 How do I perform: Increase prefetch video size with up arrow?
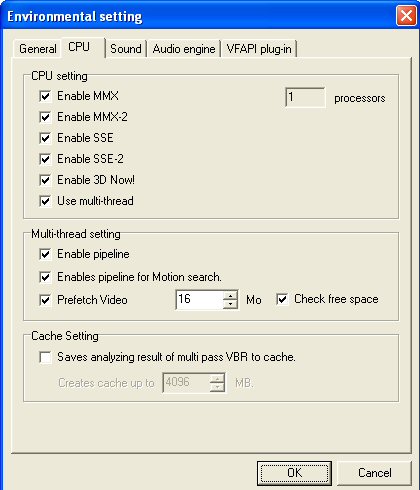(x=230, y=295)
